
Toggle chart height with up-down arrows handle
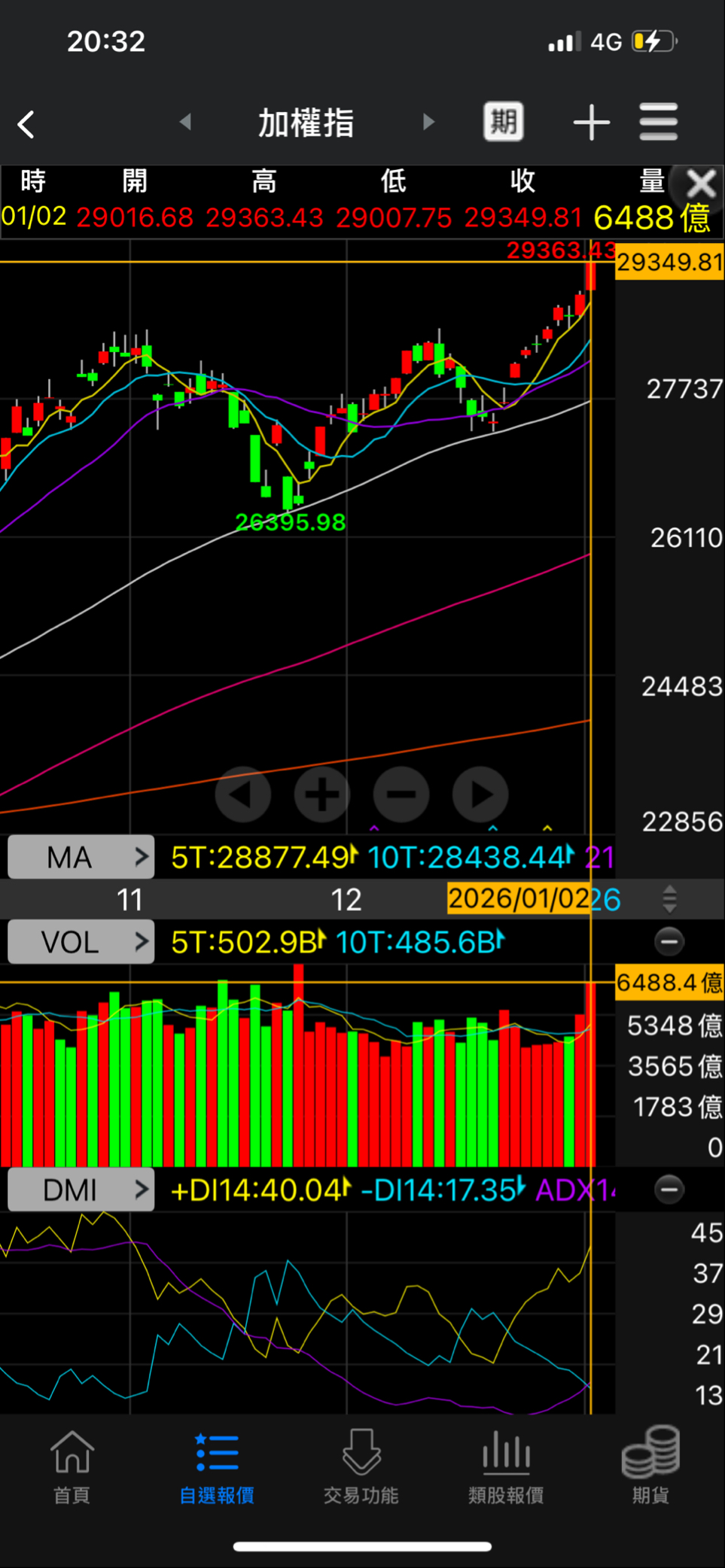coord(669,899)
